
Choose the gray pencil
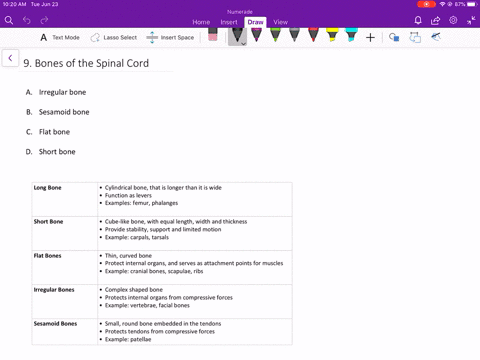[x=294, y=35]
